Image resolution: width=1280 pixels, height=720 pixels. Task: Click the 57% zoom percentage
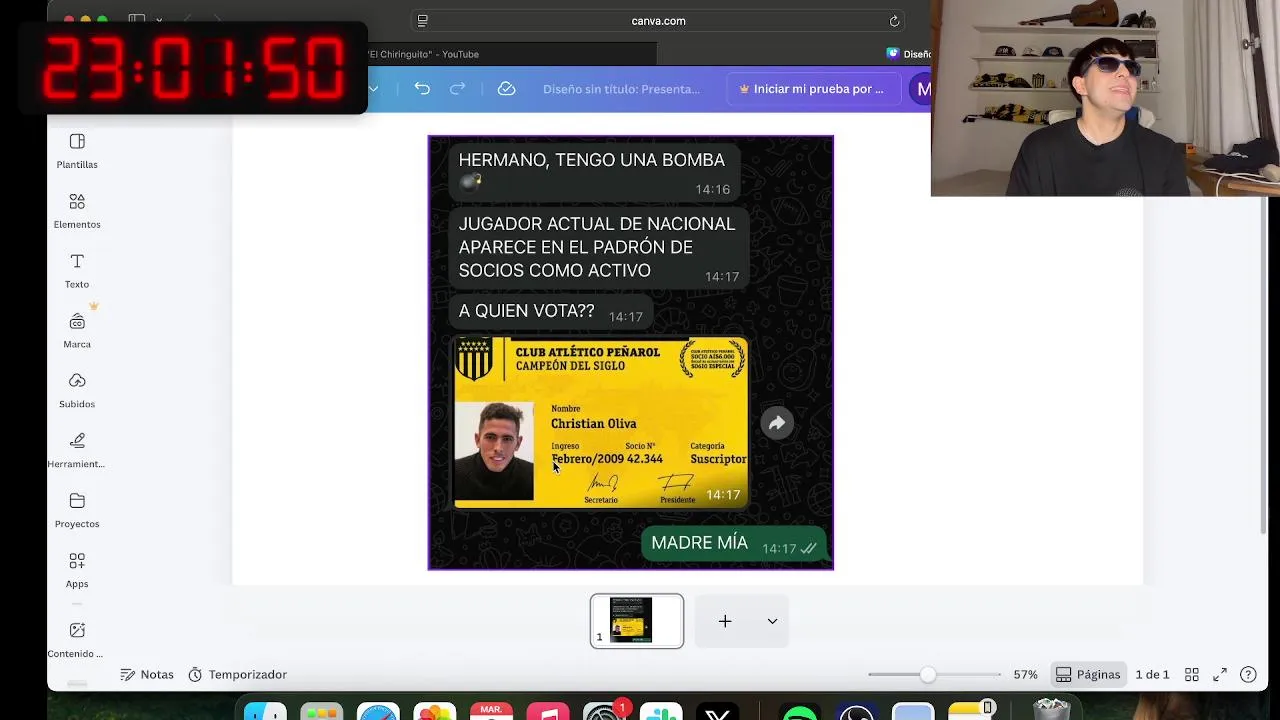[1025, 675]
